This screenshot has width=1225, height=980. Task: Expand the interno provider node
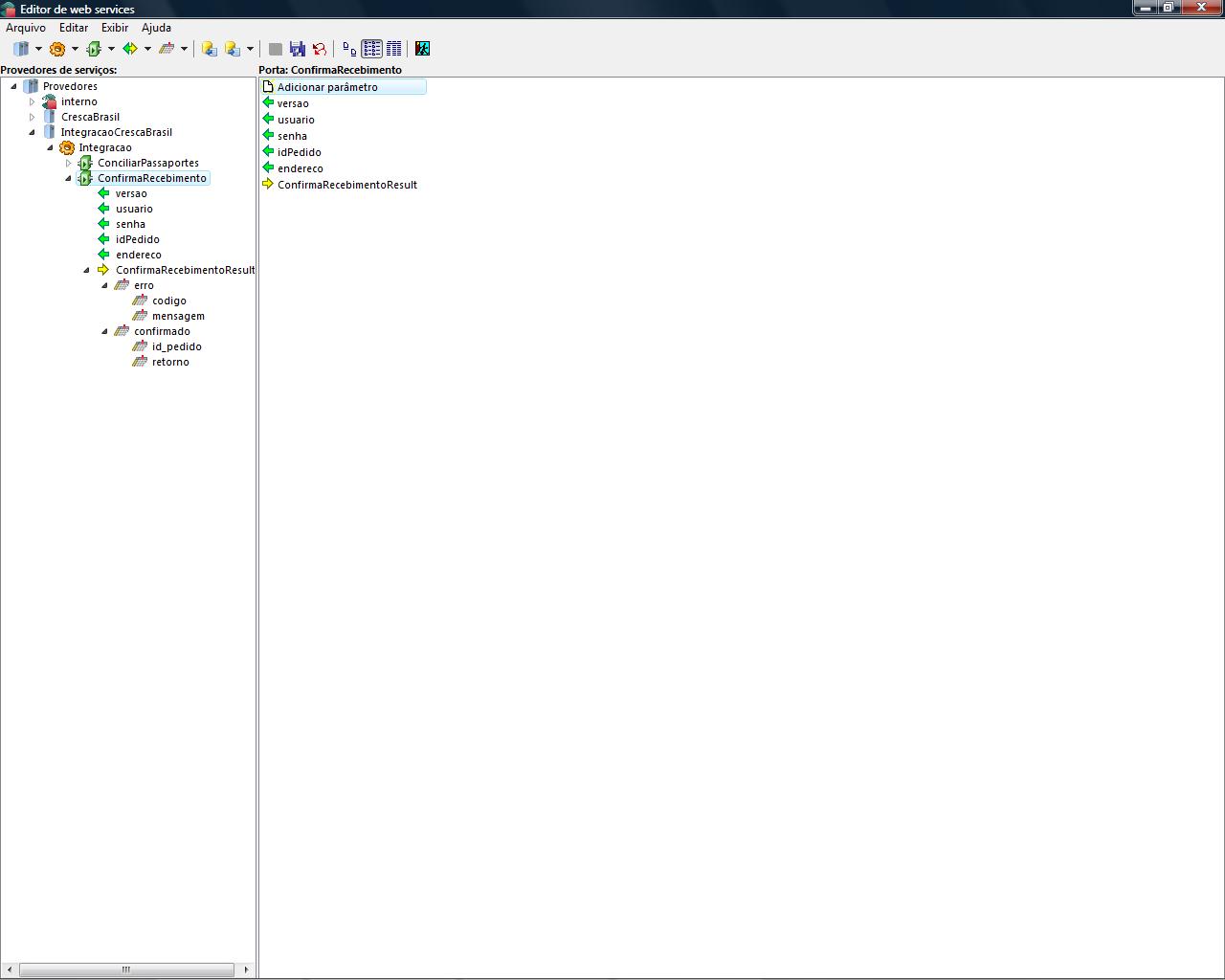(32, 101)
